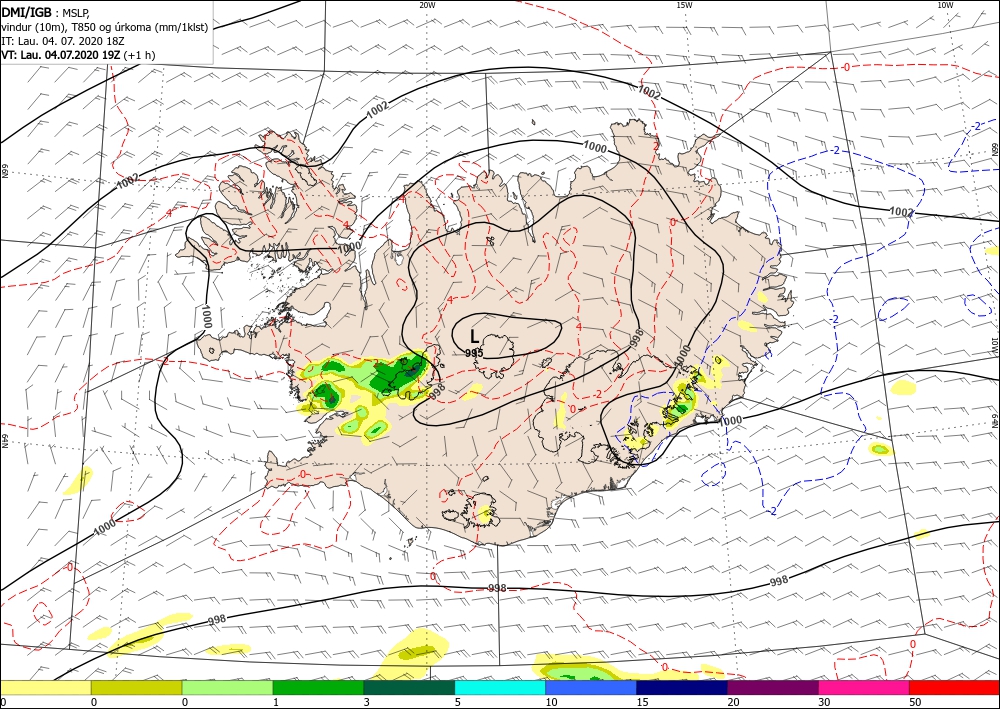
Task: Click legend value '30' under the scale
Action: [824, 702]
